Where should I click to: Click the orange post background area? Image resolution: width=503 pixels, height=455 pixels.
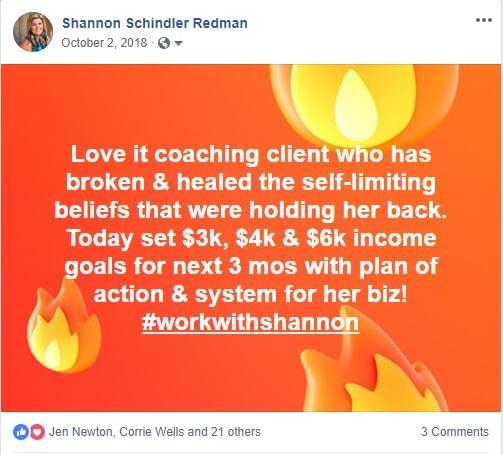point(167,107)
